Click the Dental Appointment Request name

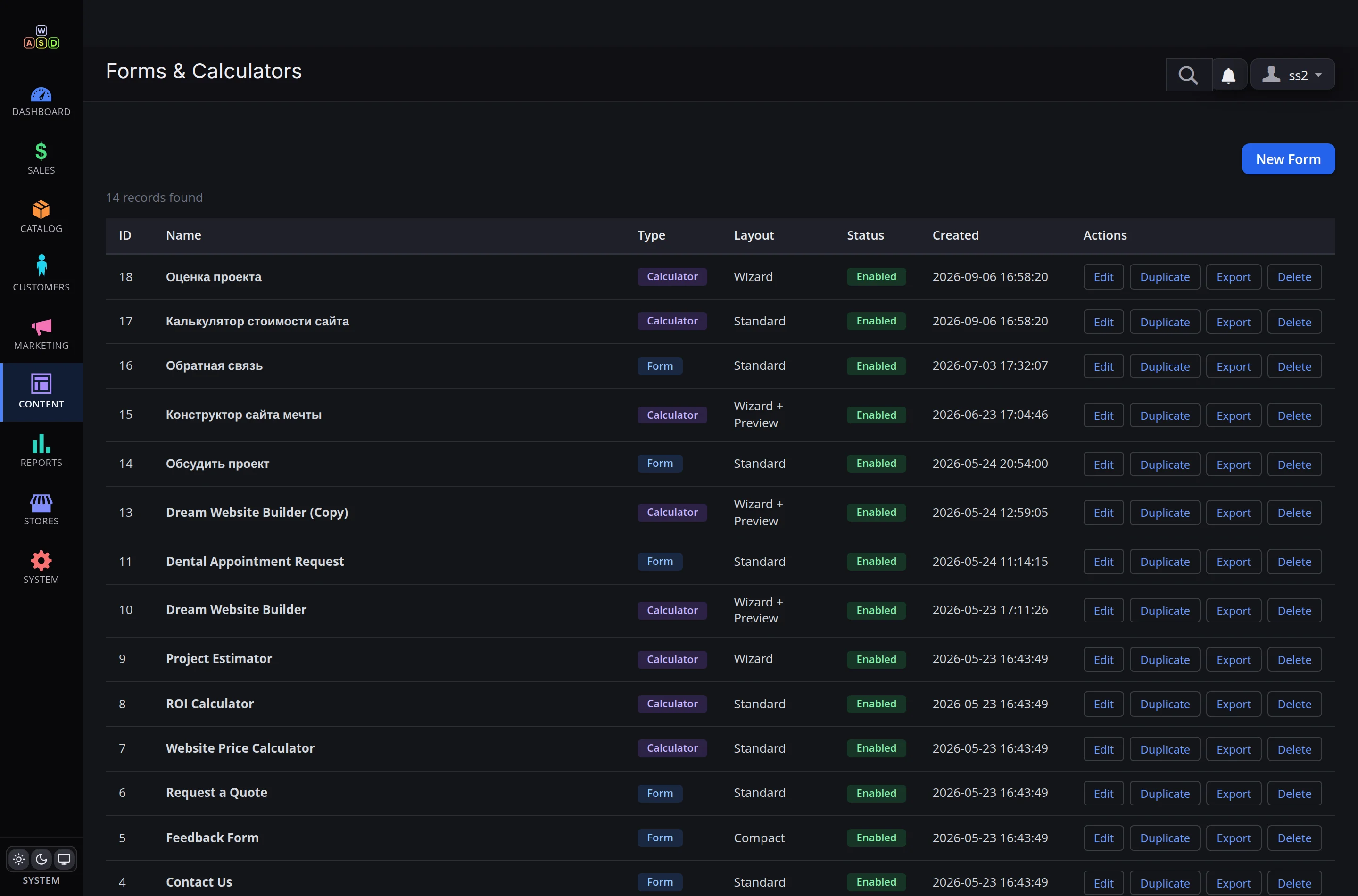255,562
